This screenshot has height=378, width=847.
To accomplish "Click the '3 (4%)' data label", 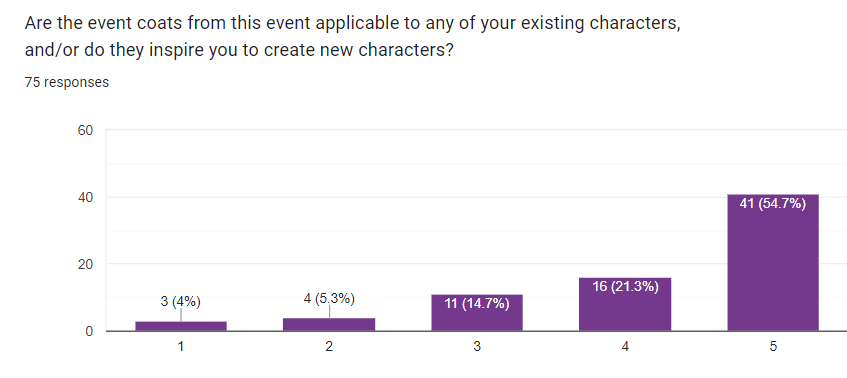I will pyautogui.click(x=180, y=302).
